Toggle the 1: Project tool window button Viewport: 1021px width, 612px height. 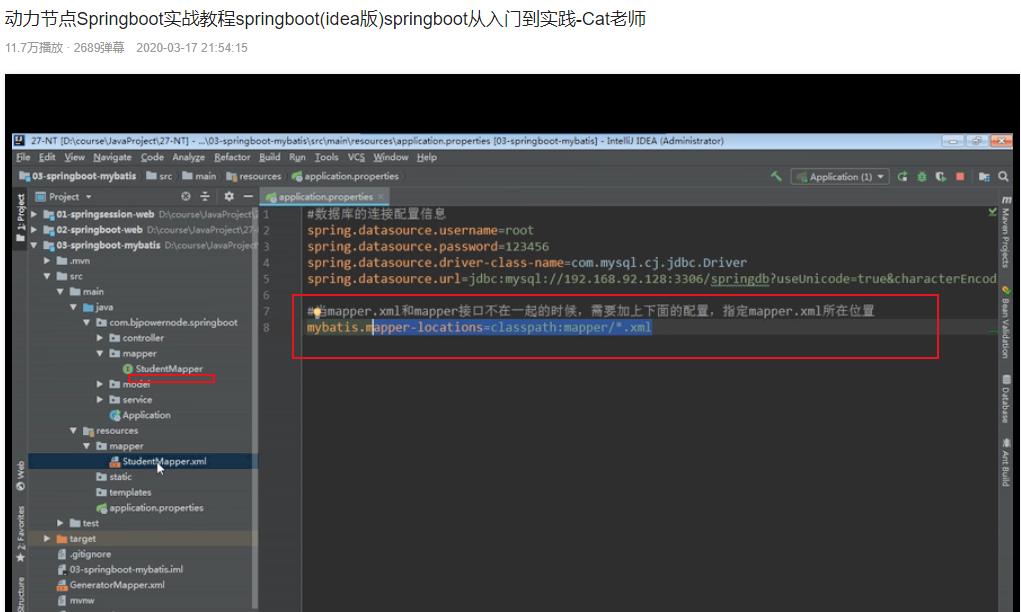tap(20, 217)
